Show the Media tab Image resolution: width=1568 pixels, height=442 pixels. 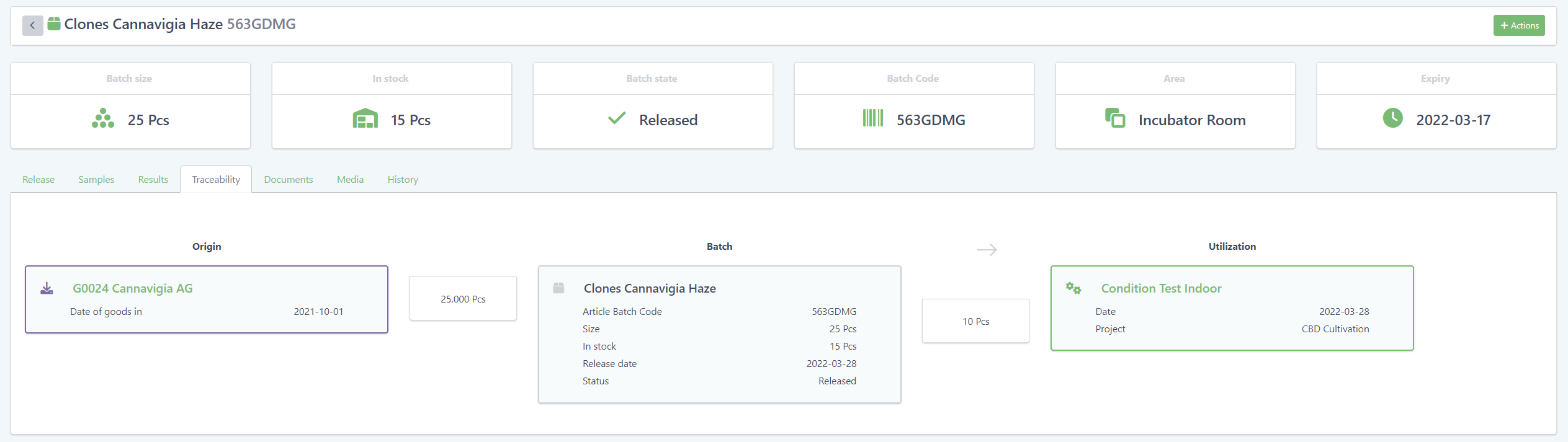point(350,180)
